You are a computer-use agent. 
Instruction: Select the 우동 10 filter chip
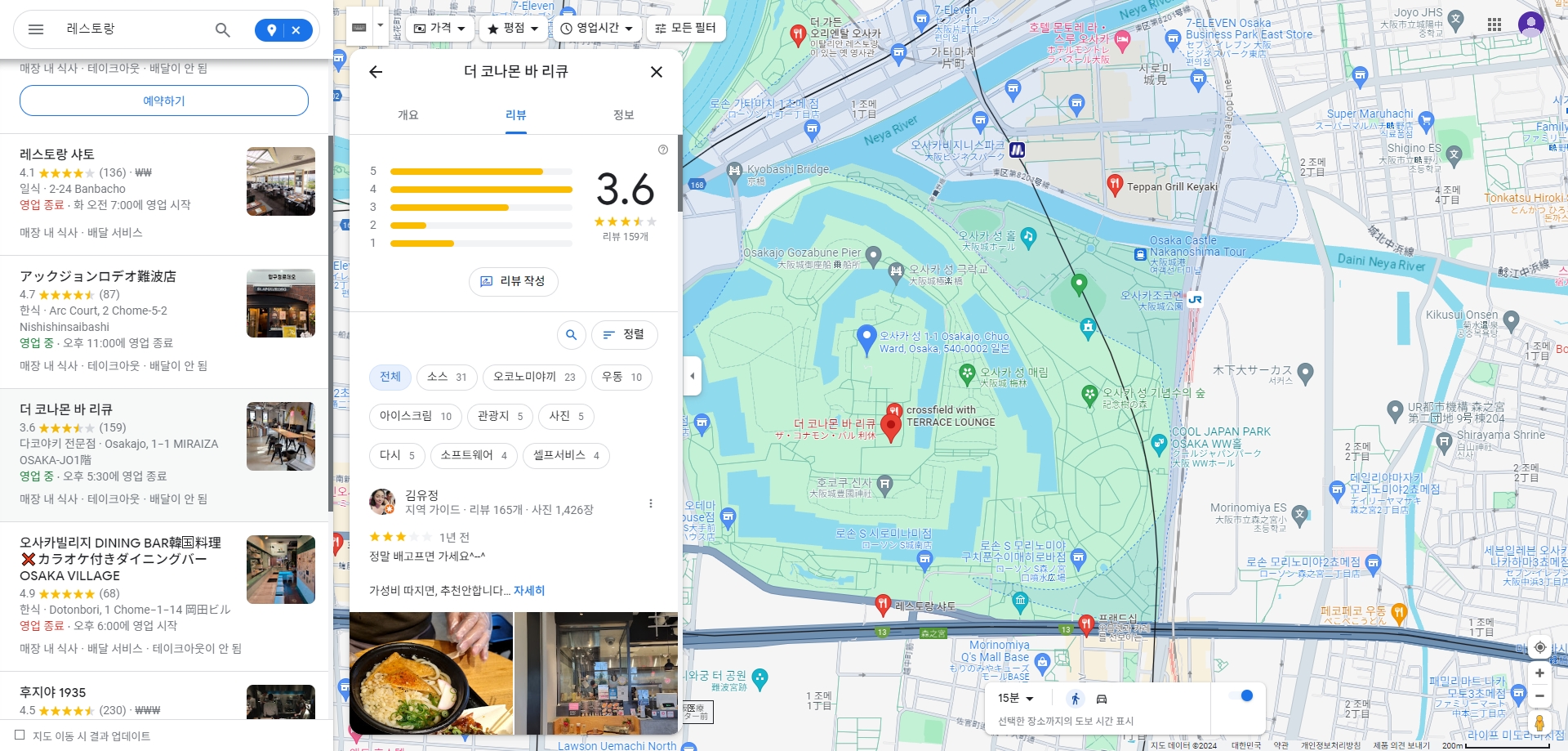click(x=621, y=377)
